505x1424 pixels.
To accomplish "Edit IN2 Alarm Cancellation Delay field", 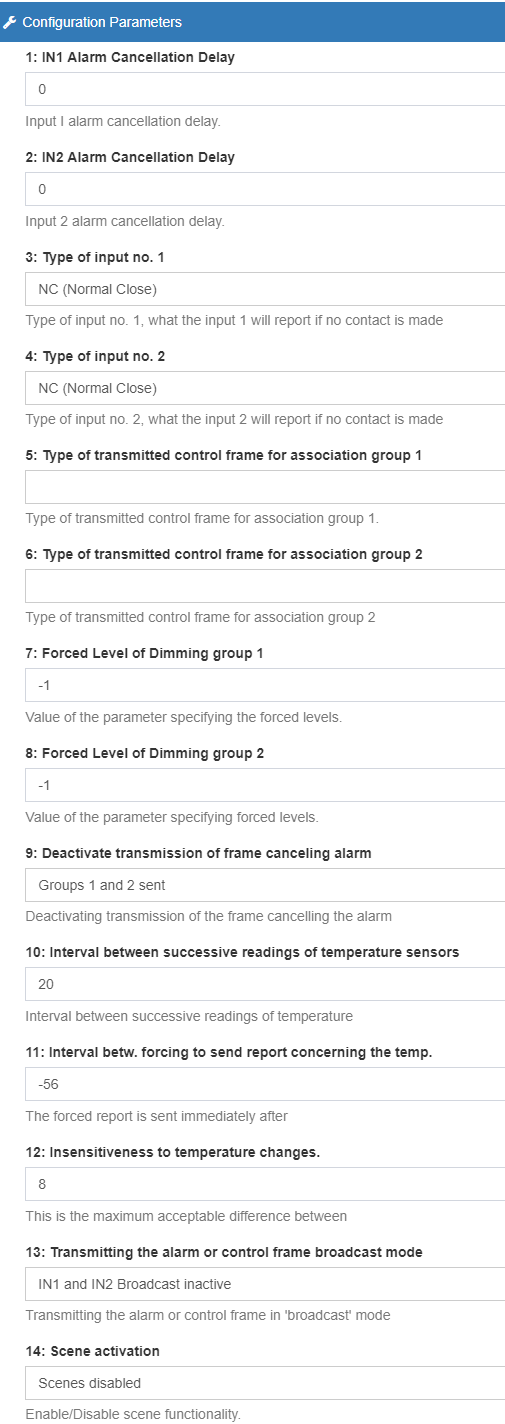I will (x=265, y=189).
